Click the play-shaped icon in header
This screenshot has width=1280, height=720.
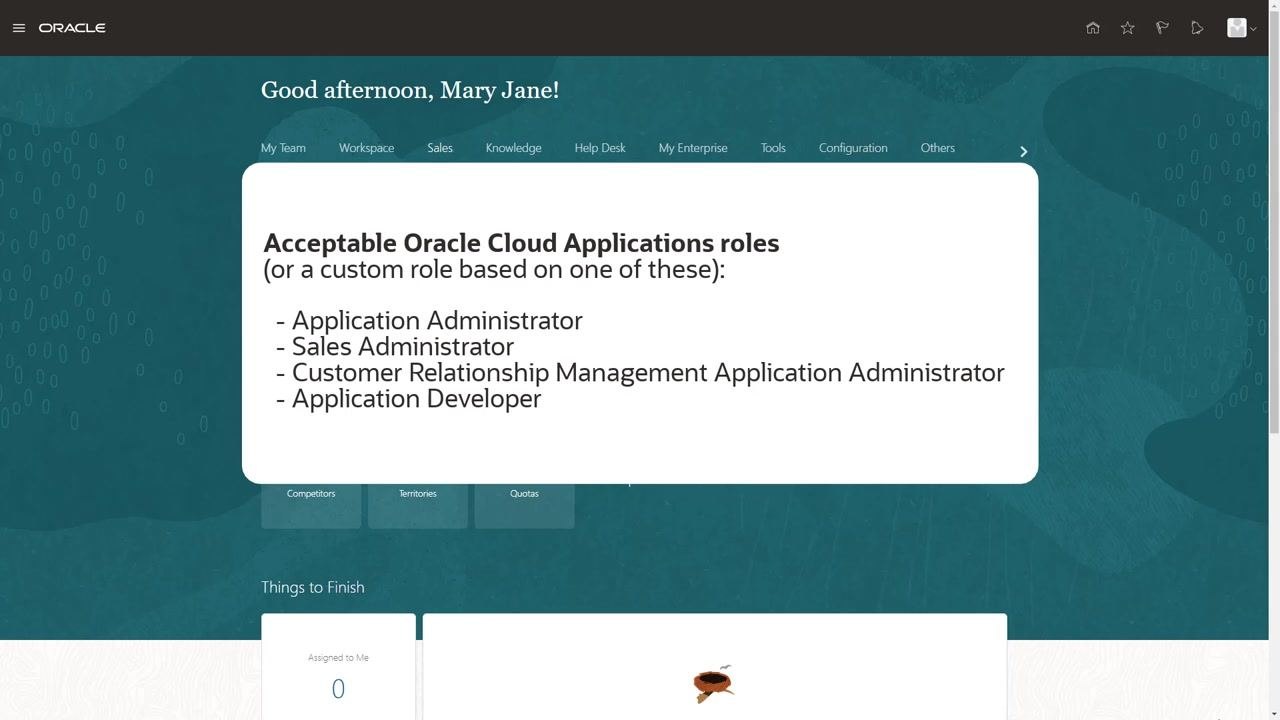(x=1197, y=28)
